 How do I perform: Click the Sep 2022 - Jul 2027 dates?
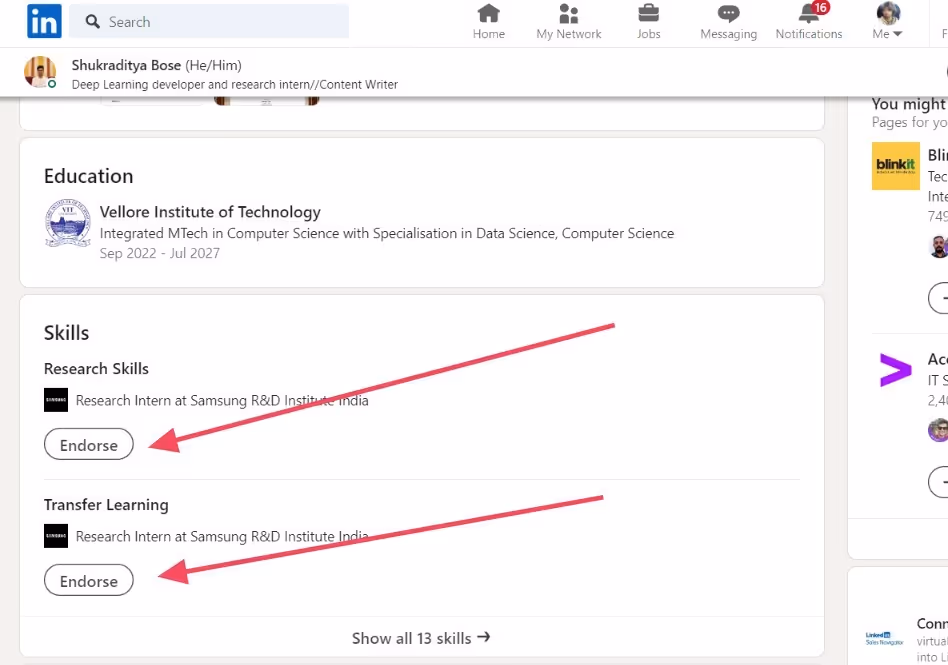click(x=160, y=253)
